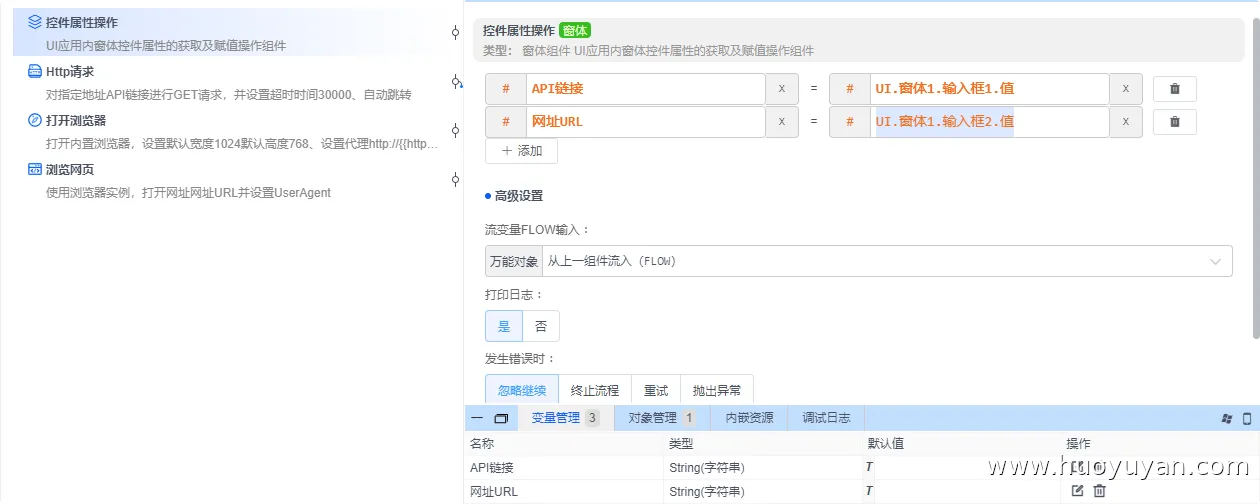Choose 忽略继续 on error
This screenshot has width=1260, height=504.
click(x=522, y=390)
